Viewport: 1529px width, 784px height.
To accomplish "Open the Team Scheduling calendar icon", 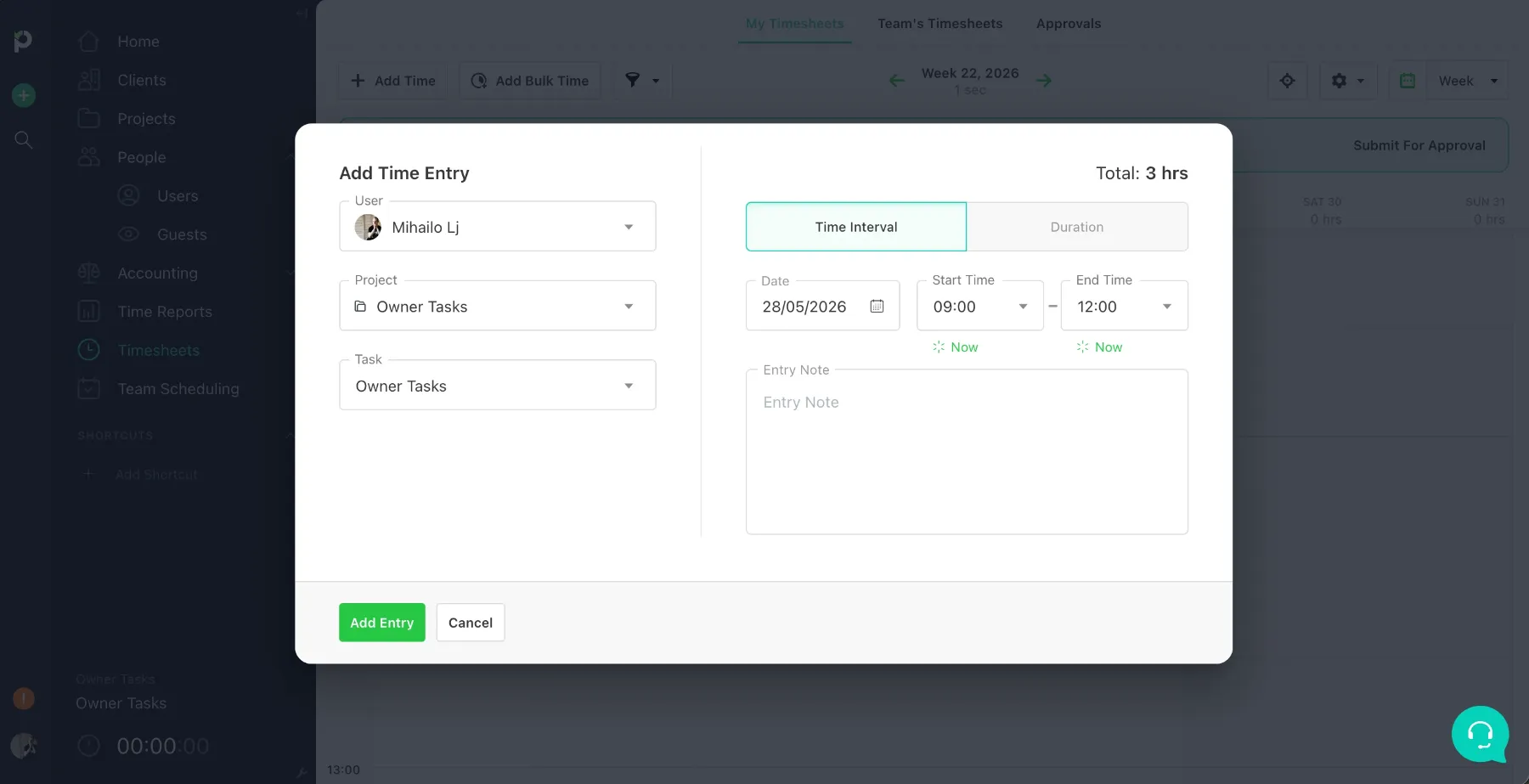I will click(89, 388).
